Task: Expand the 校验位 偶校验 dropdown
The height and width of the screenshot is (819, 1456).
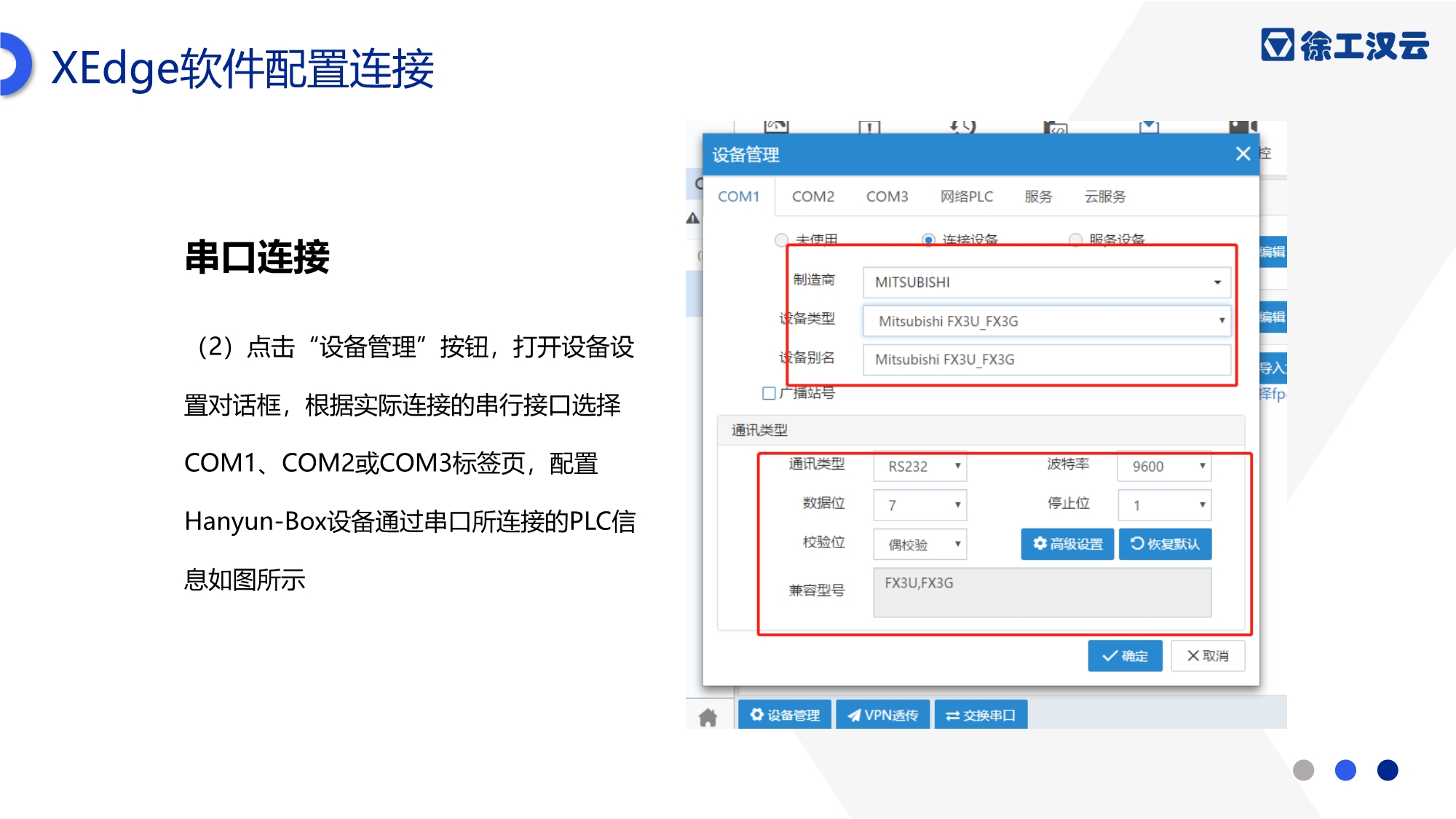Action: 920,545
